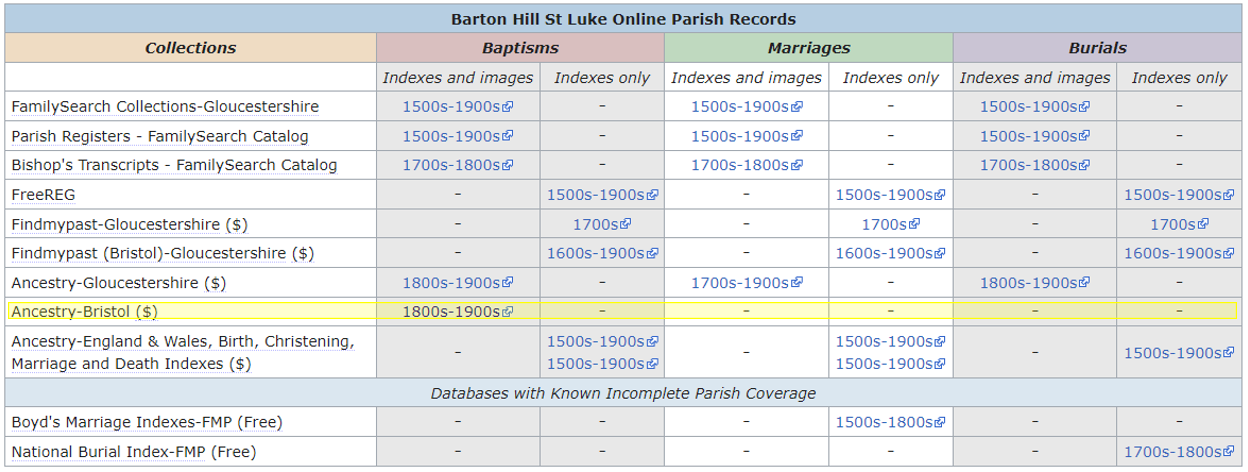Open lower baptisms link in Ancestry-England & Wales row
This screenshot has height=472, width=1248.
coord(602,364)
